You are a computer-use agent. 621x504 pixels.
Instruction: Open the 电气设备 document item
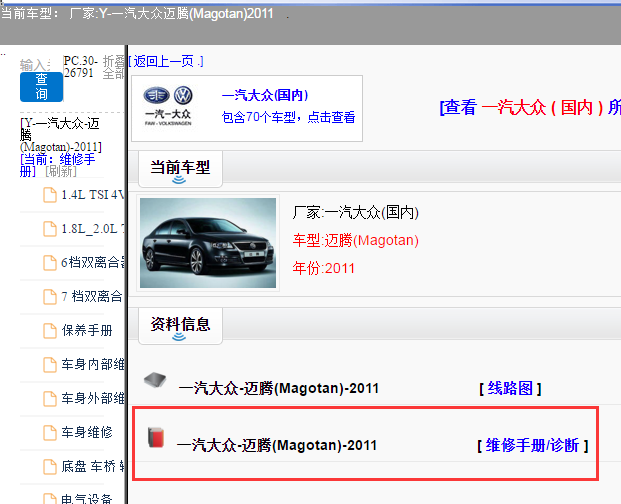[x=87, y=499]
